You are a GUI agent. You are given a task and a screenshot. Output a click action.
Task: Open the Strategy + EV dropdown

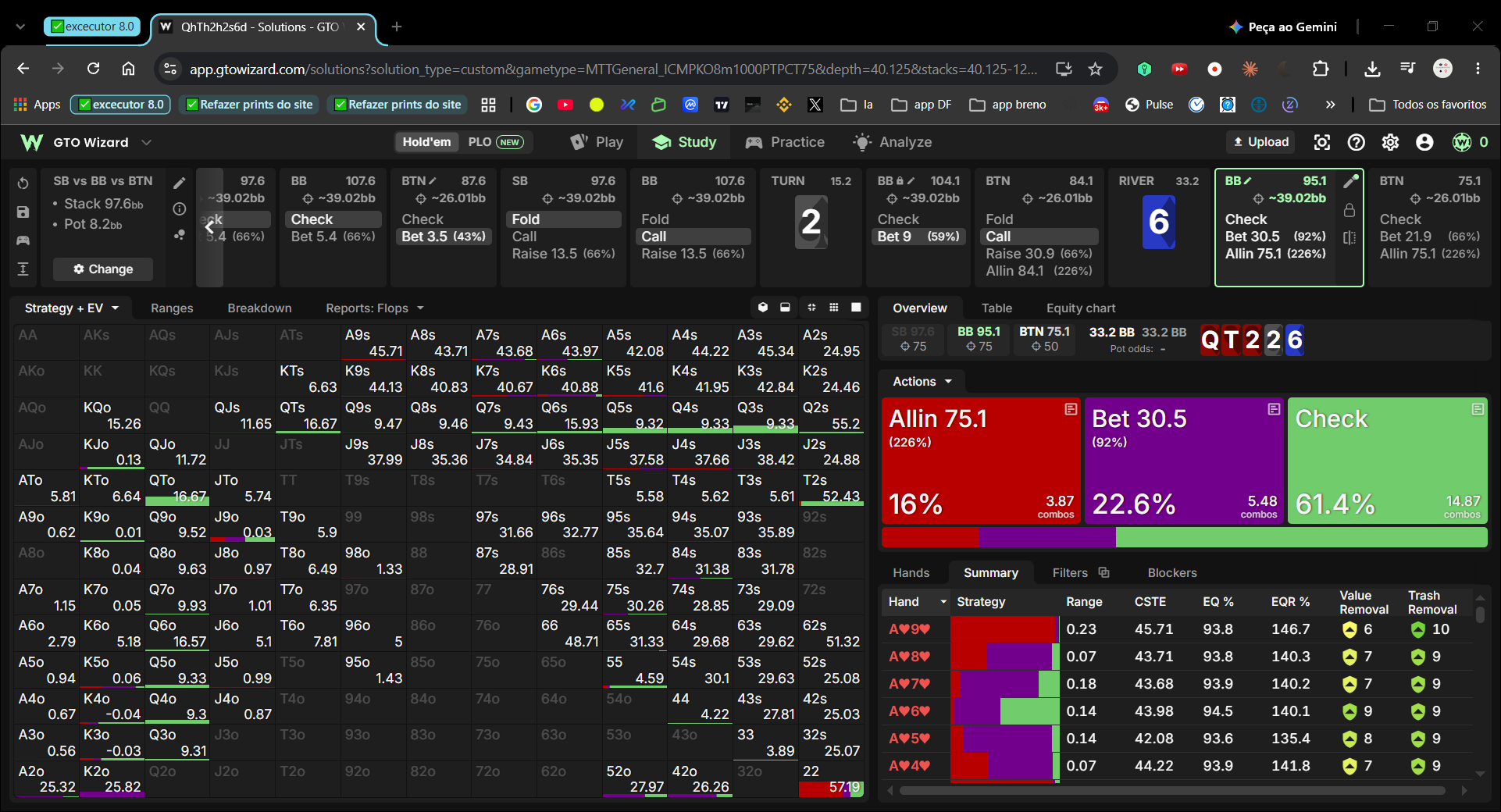pos(71,308)
